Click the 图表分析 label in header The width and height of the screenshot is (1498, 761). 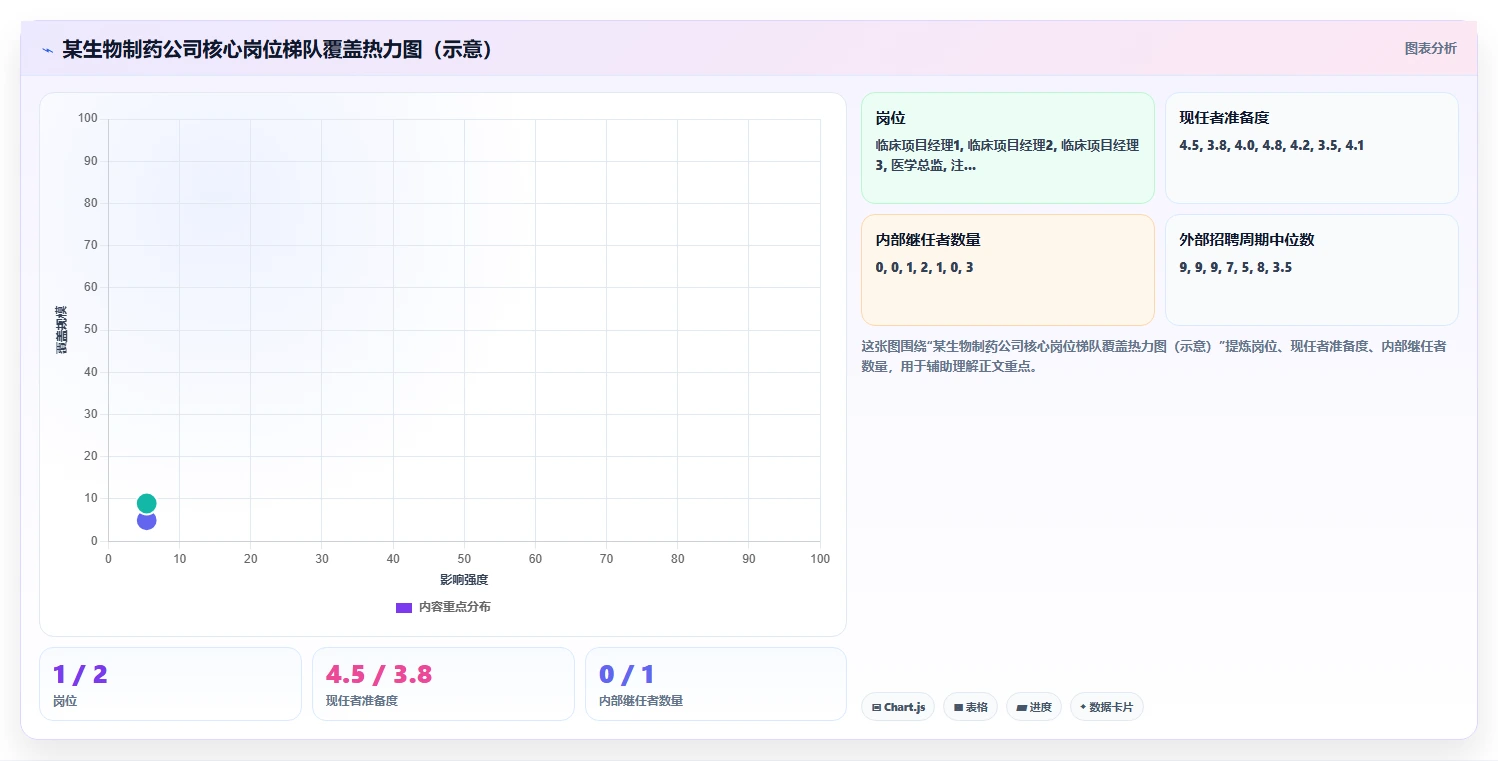(1430, 48)
